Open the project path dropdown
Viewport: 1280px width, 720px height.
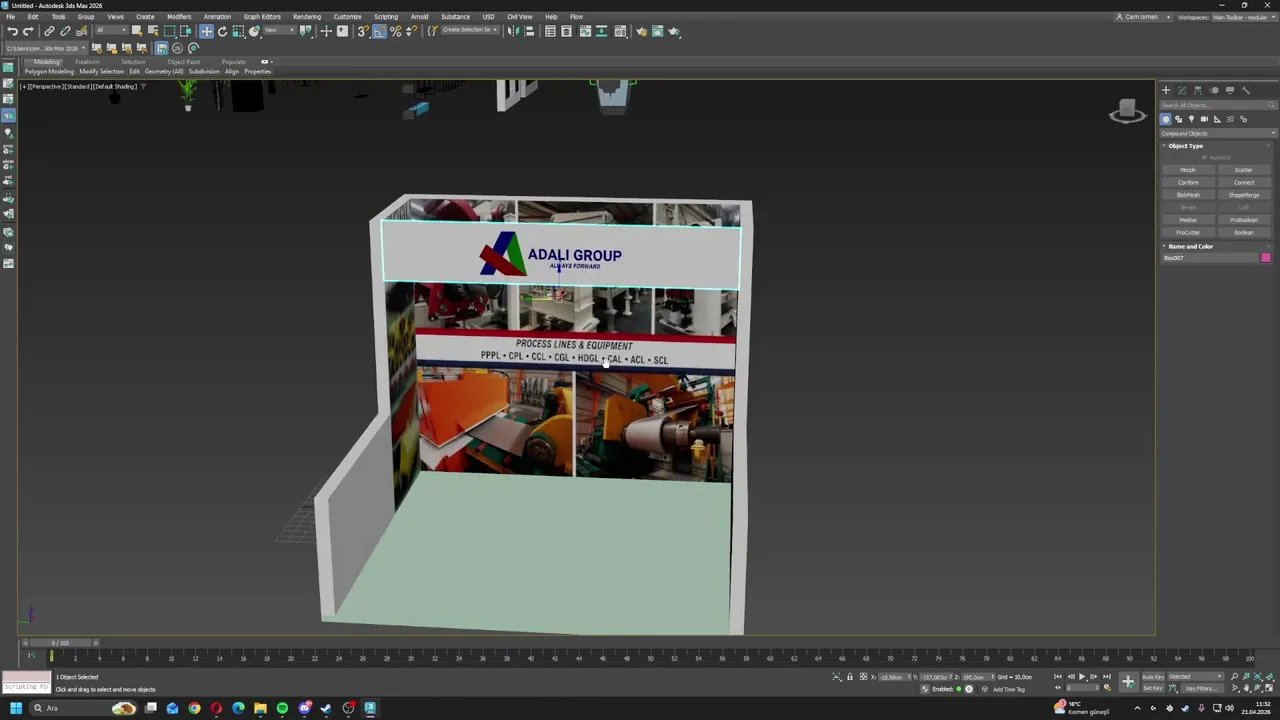(45, 48)
